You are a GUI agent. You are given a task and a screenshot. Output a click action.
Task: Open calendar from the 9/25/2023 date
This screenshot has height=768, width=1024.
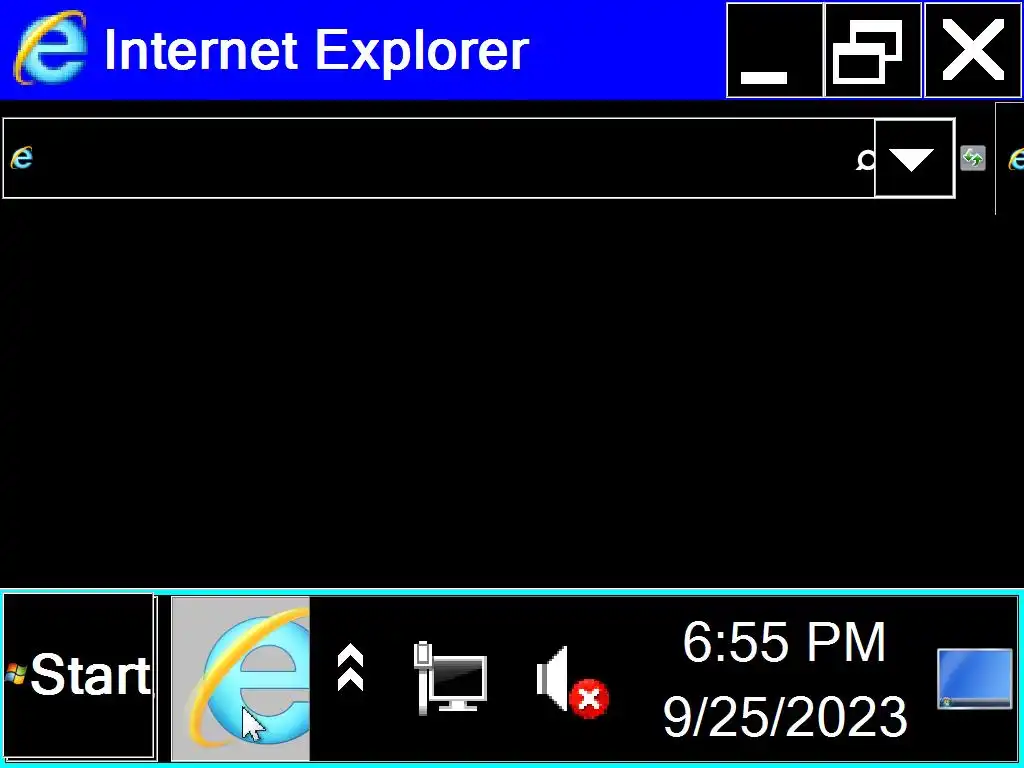point(785,716)
